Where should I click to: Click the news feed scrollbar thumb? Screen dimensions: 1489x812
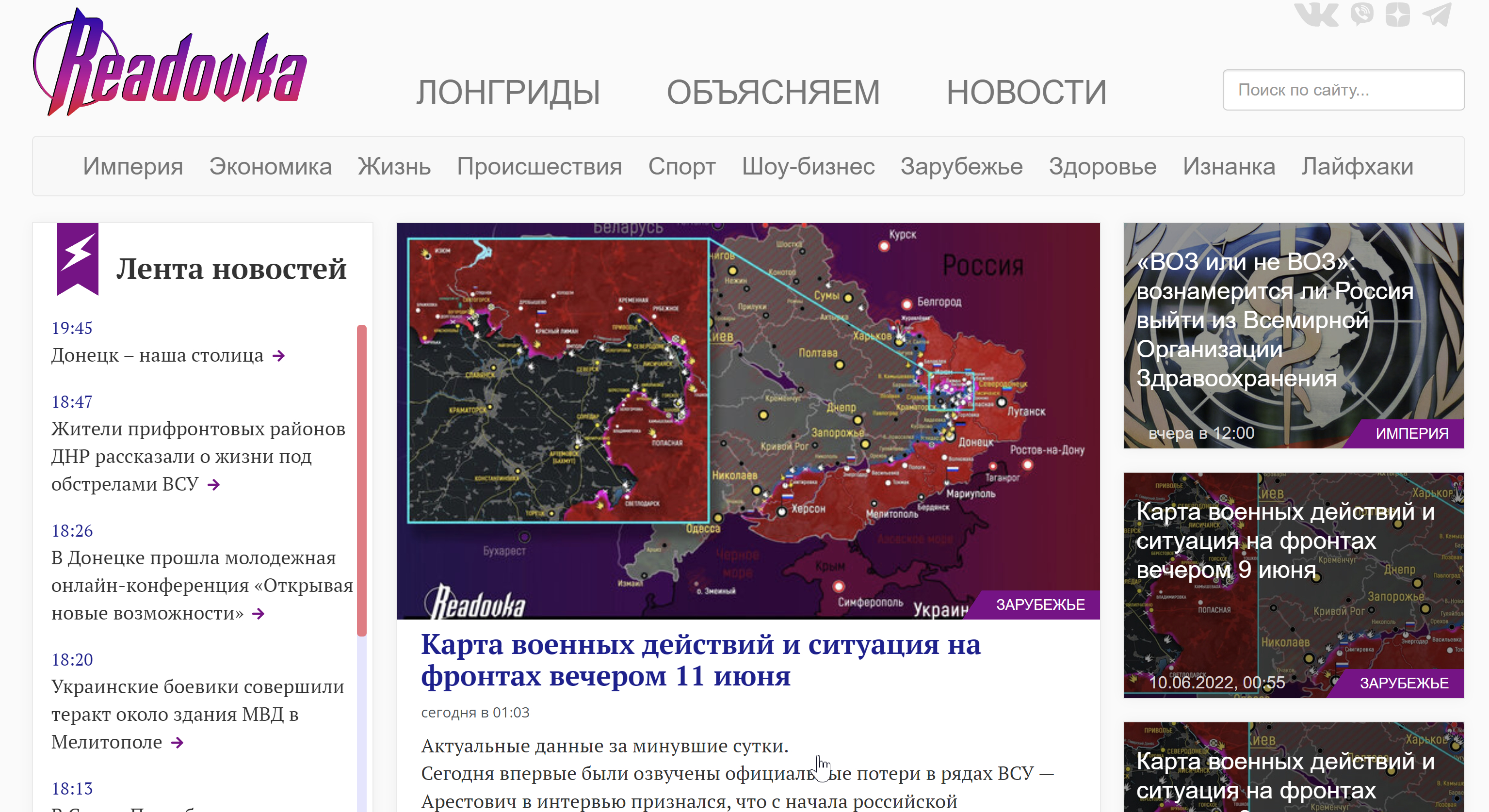point(362,481)
